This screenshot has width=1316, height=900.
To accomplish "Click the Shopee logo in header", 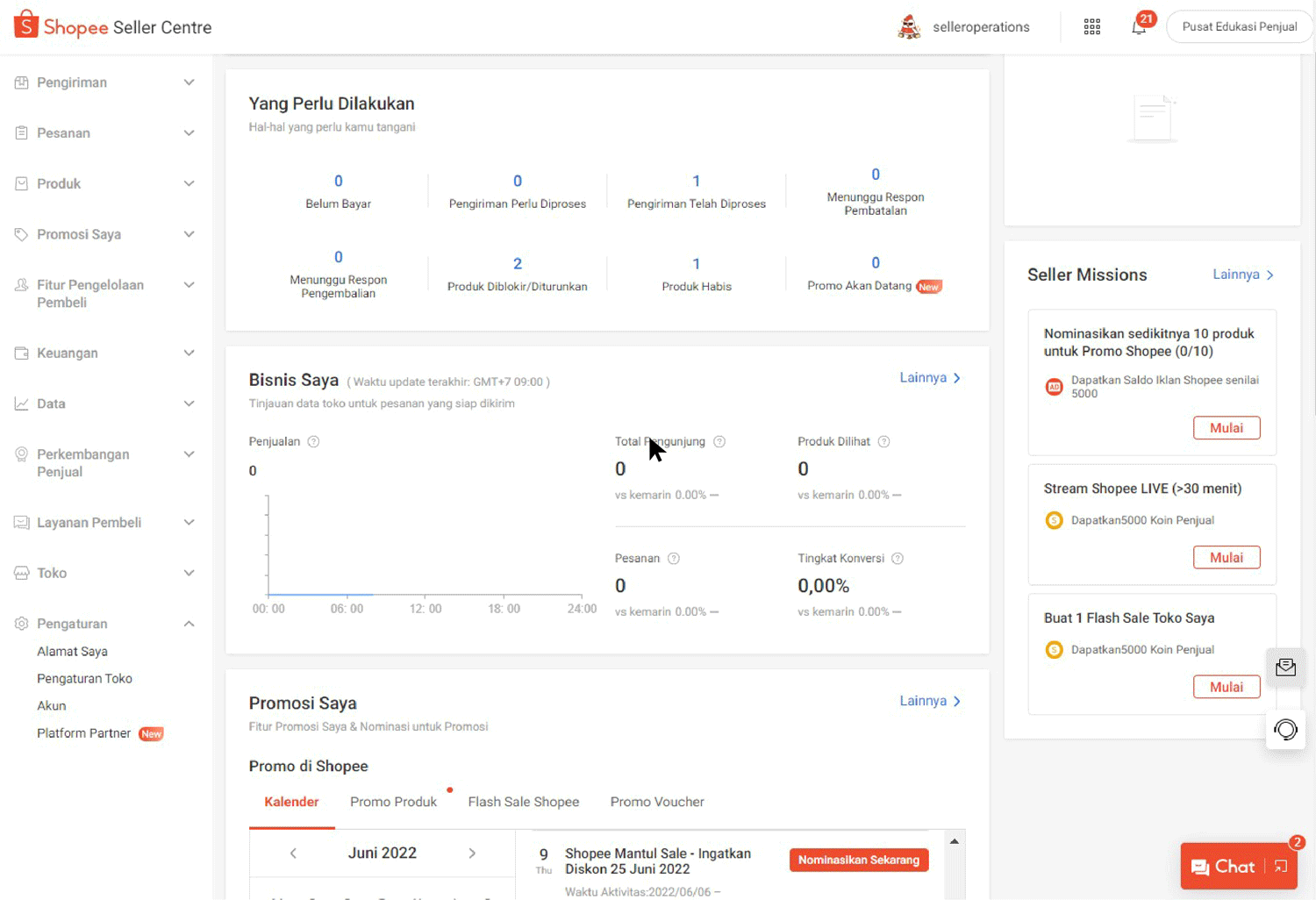I will coord(26,25).
